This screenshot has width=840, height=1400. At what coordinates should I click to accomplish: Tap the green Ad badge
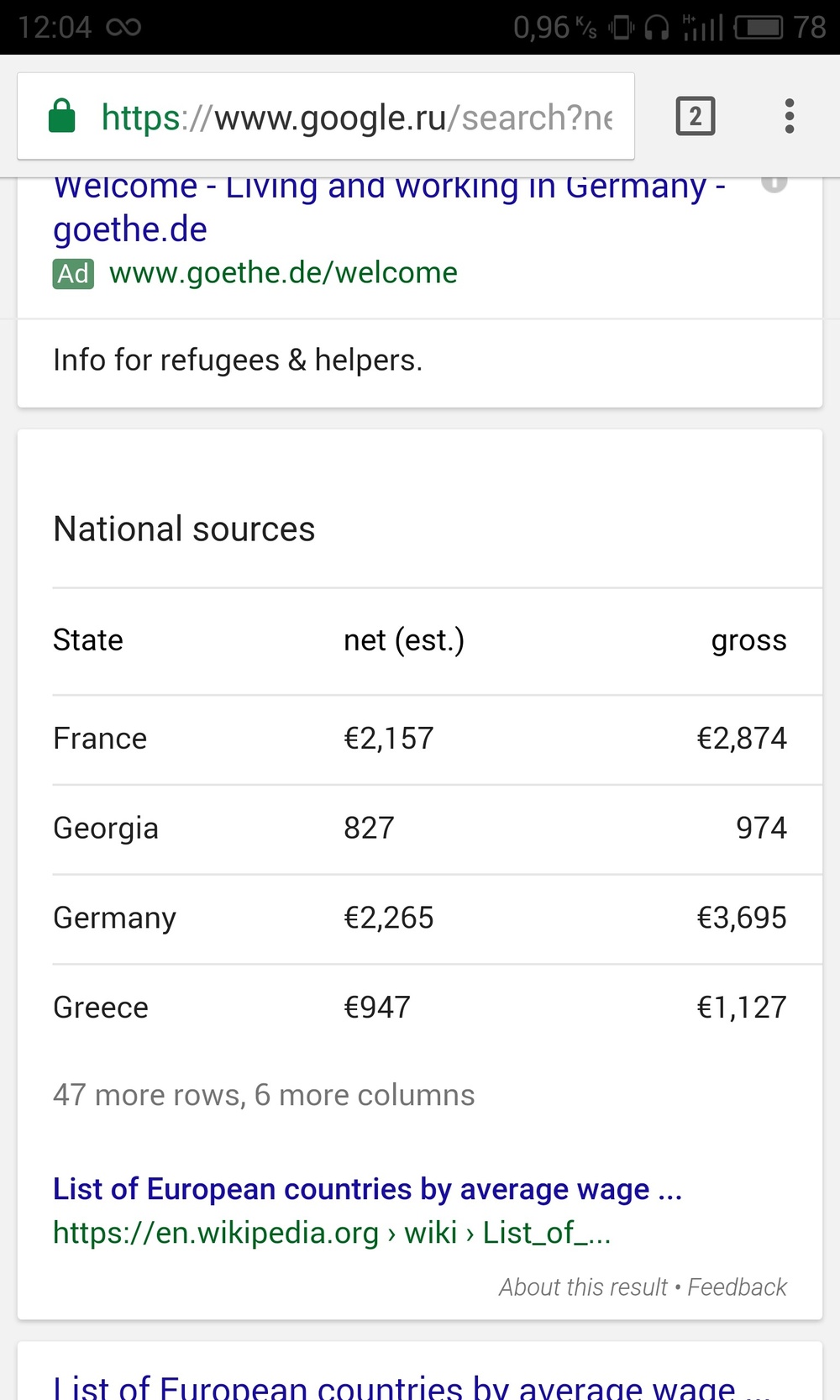tap(73, 273)
